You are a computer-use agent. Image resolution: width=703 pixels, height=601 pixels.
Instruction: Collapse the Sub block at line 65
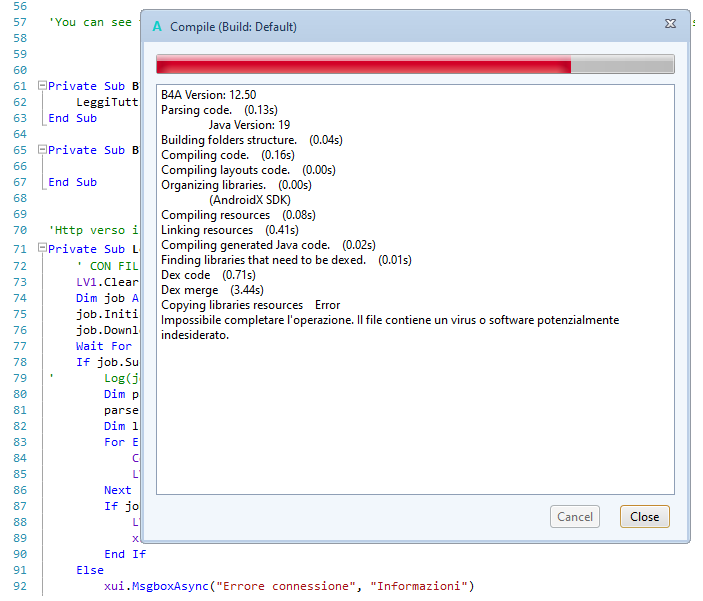coord(42,149)
